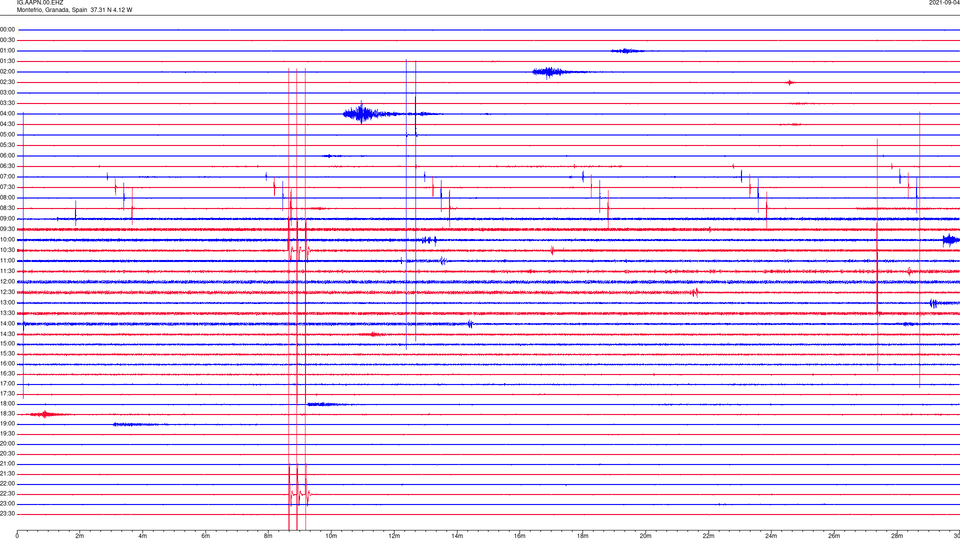
Task: Click the 26m tick label on x-axis
Action: tap(834, 536)
